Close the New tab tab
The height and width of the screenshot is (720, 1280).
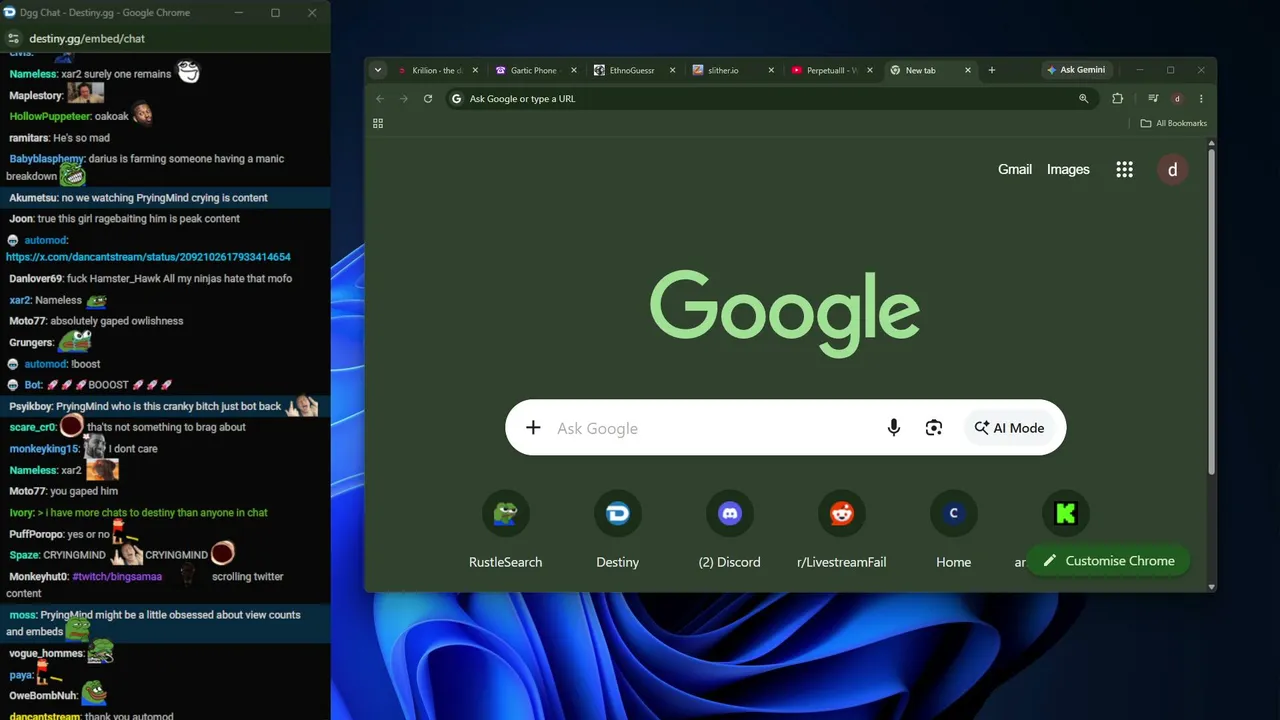967,70
